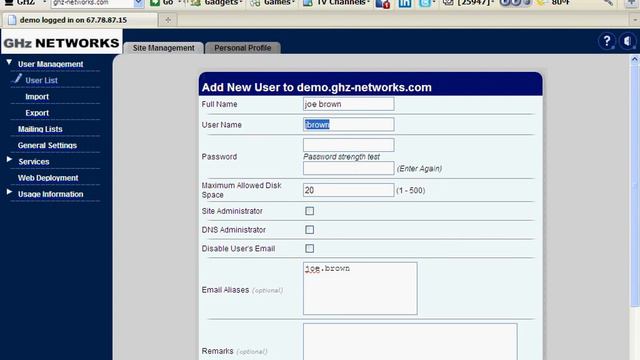Open the Games toolbar menu
Image resolution: width=640 pixels, height=360 pixels.
pyautogui.click(x=273, y=3)
